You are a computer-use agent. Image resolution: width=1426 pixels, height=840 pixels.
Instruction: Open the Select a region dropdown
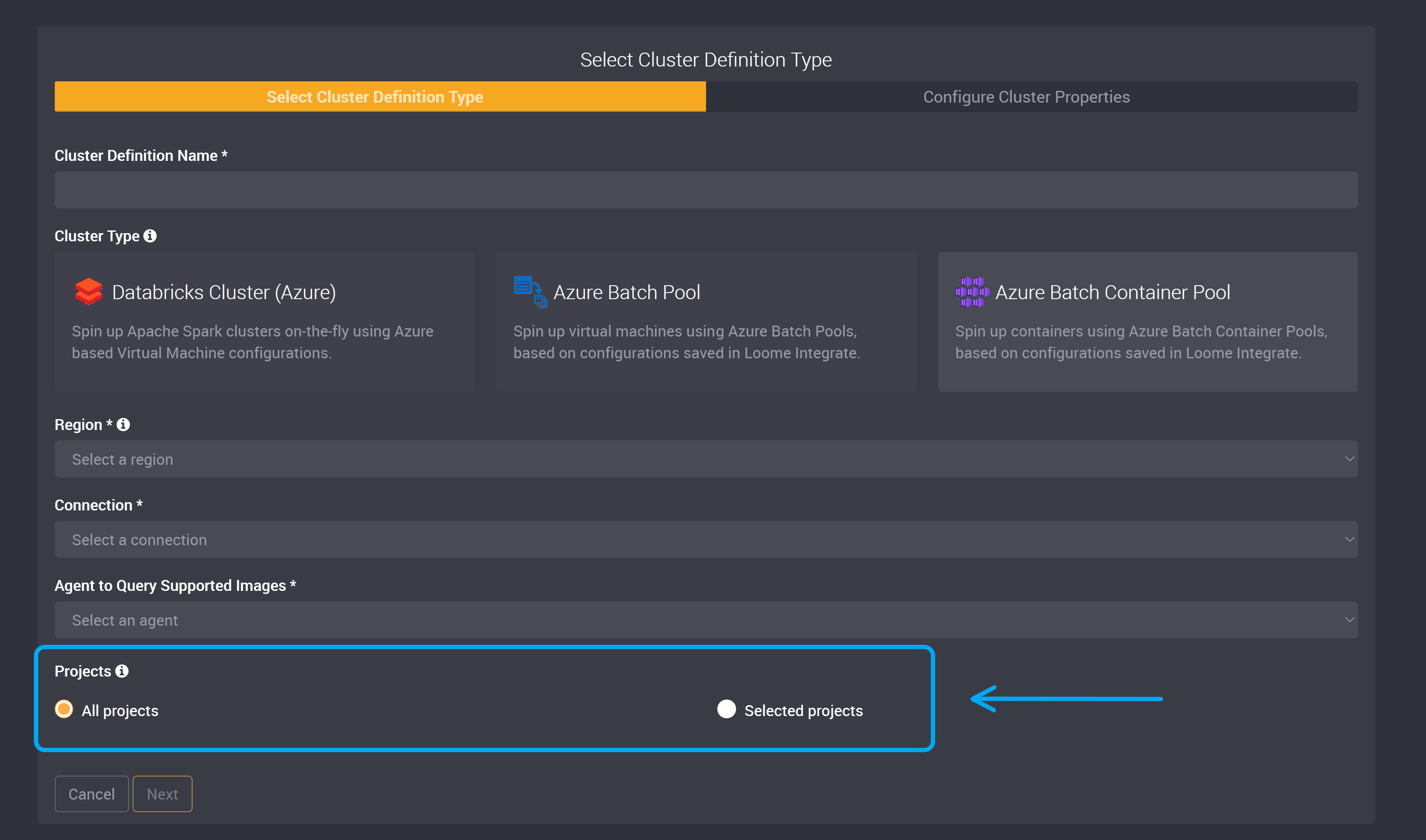pyautogui.click(x=706, y=459)
